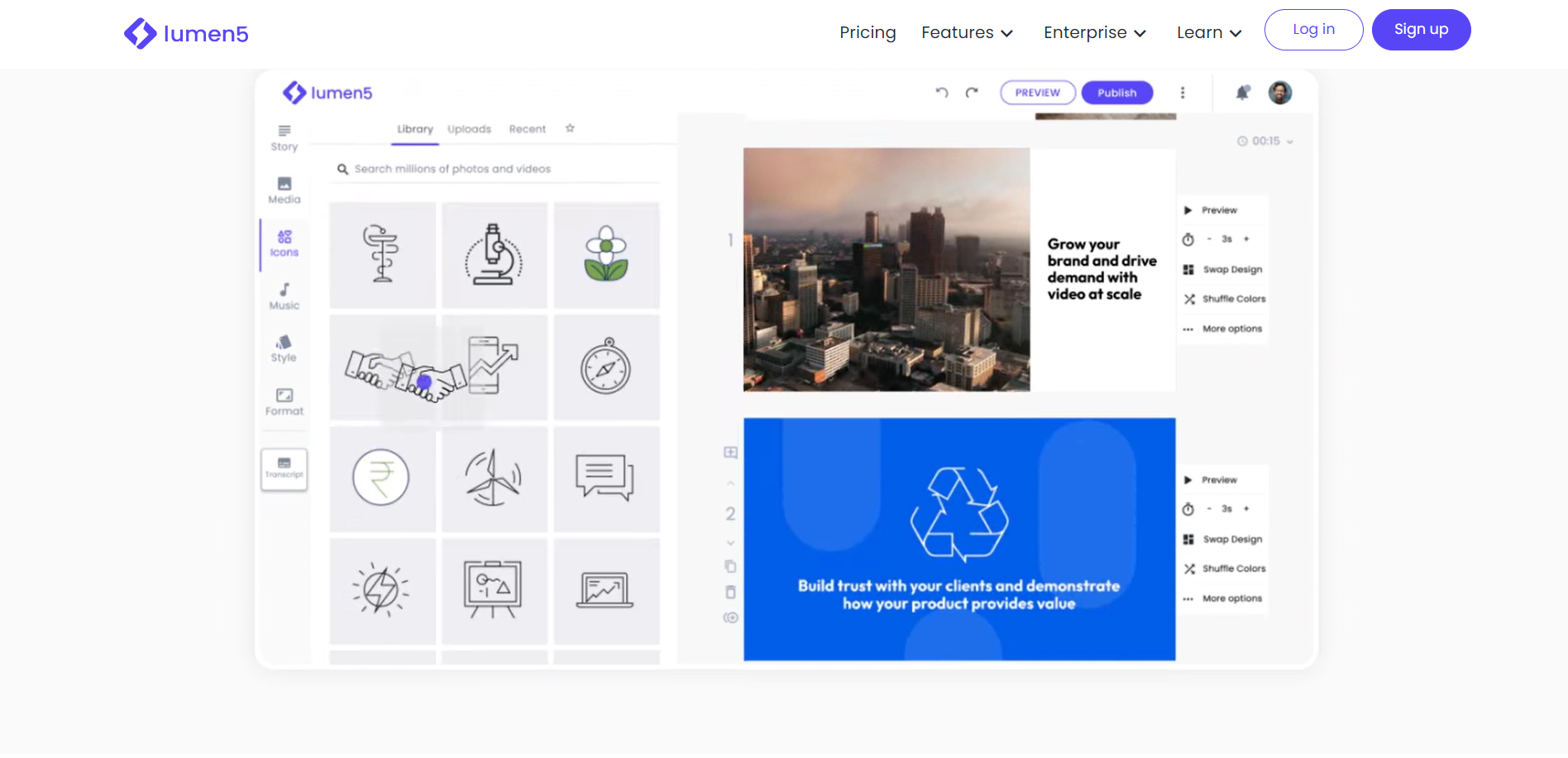Click the add scene icon above scene 2
This screenshot has height=758, width=1568.
tap(730, 453)
